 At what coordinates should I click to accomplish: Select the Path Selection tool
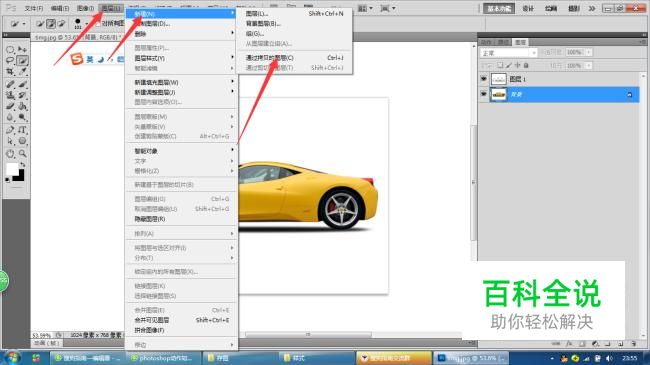tap(10, 141)
